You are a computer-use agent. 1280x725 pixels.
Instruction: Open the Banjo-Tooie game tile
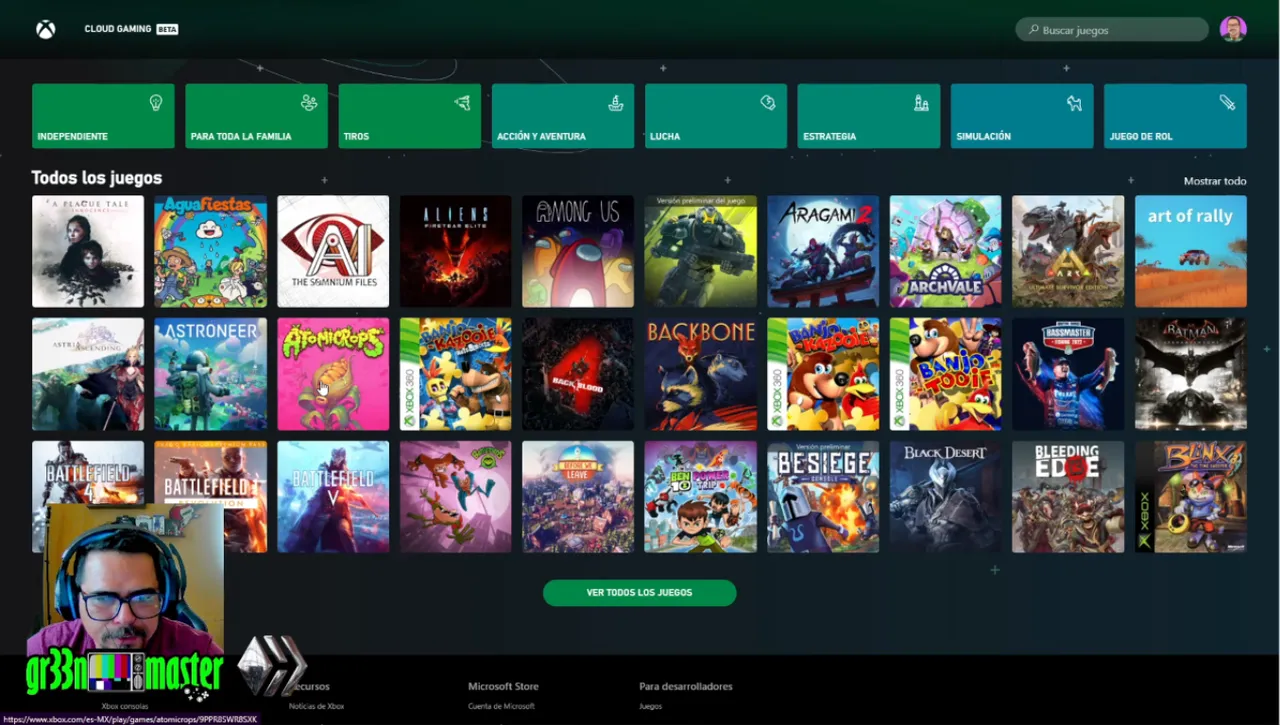(x=946, y=374)
